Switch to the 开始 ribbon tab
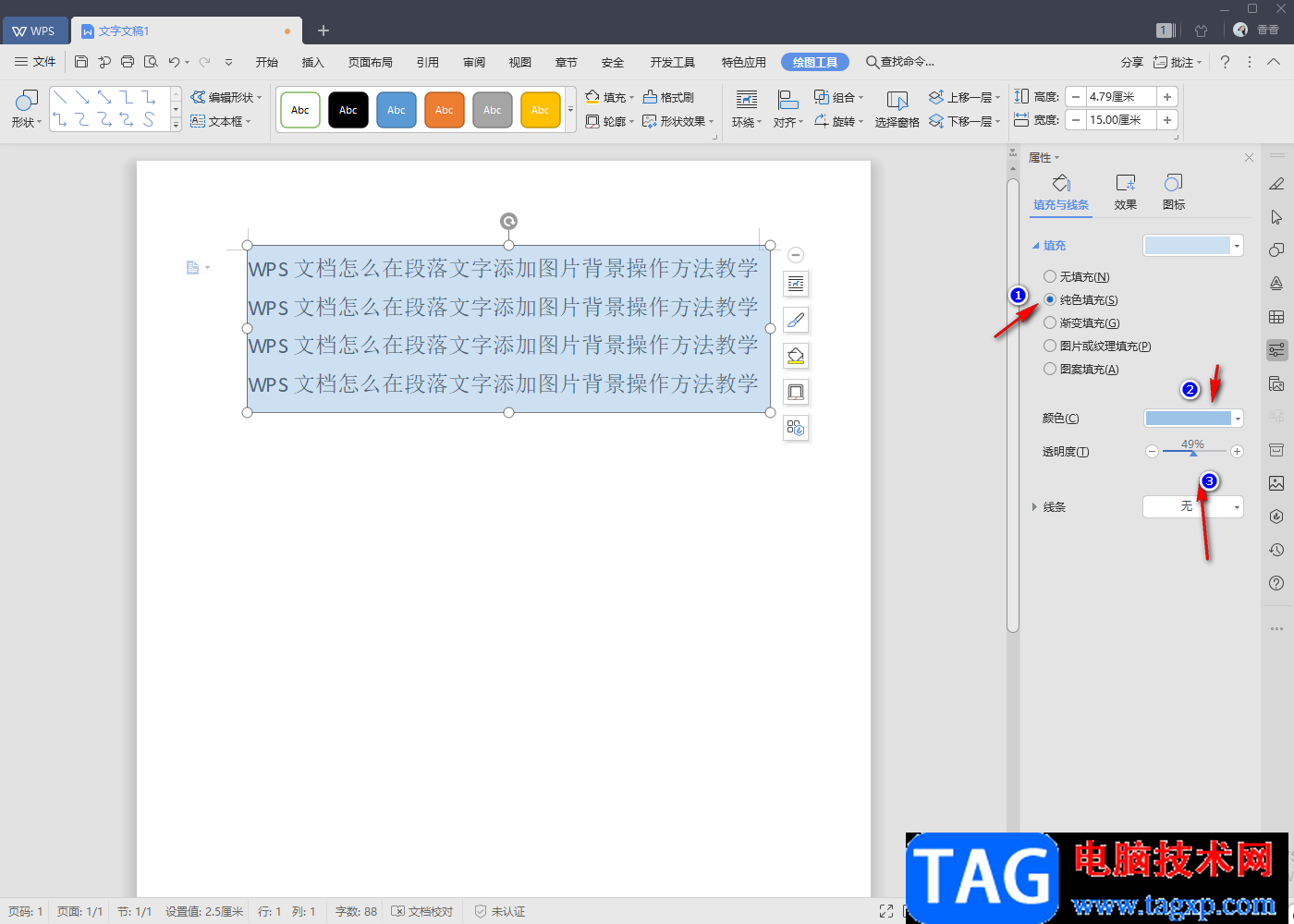 pos(267,62)
